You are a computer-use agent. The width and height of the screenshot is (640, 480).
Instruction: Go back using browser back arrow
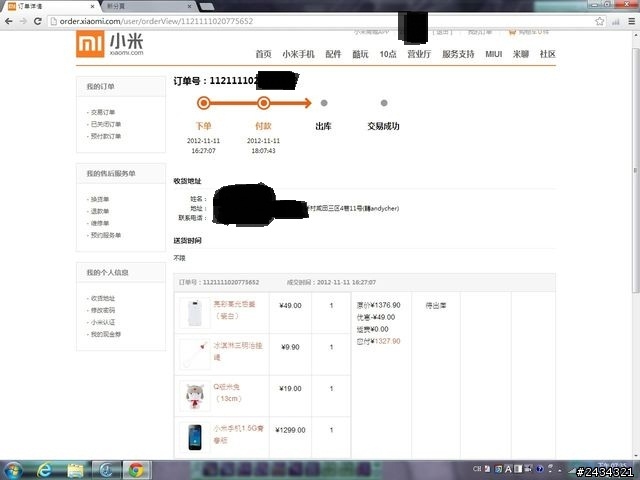(9, 21)
